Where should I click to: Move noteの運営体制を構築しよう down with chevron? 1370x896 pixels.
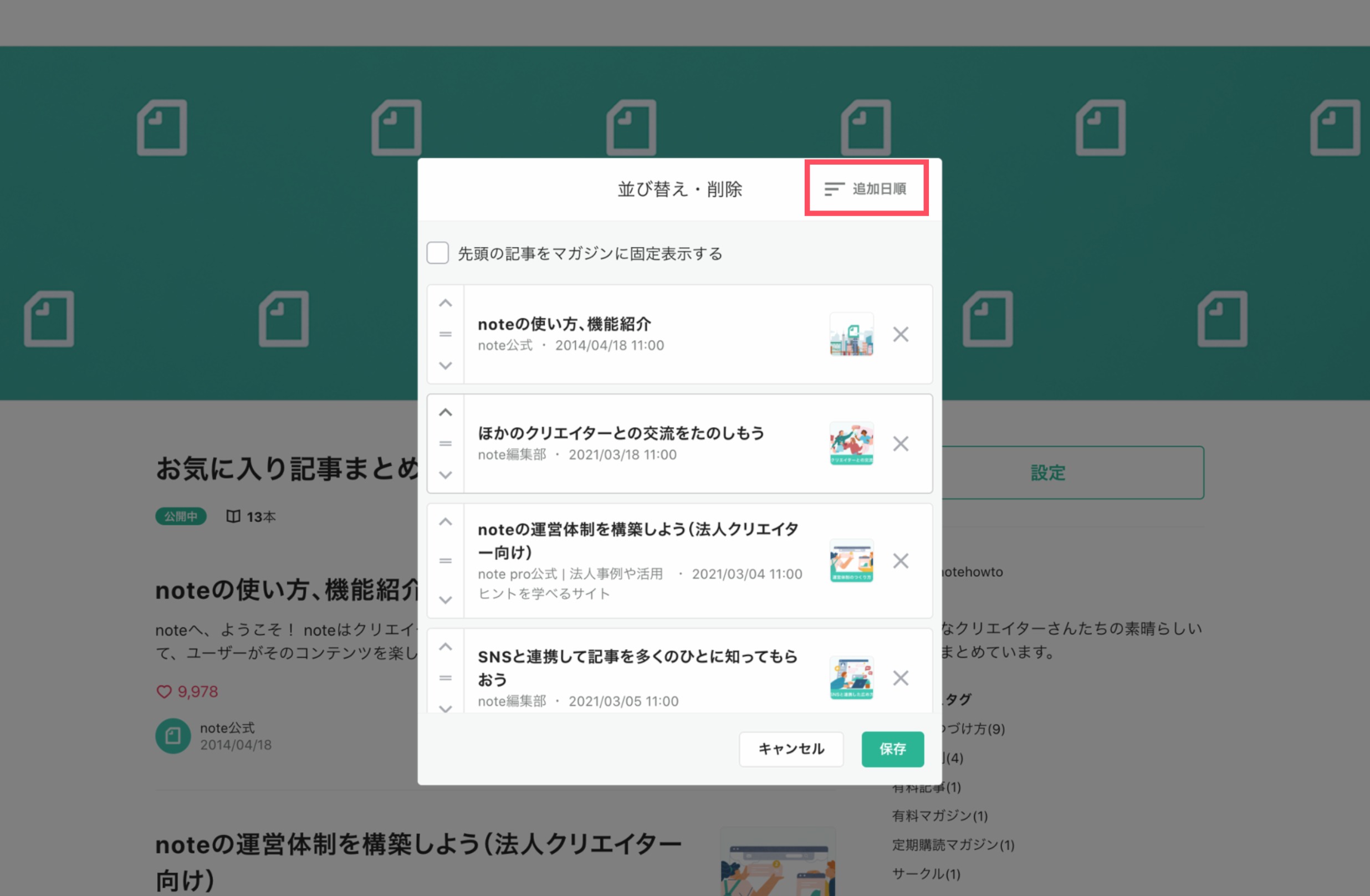coord(446,600)
